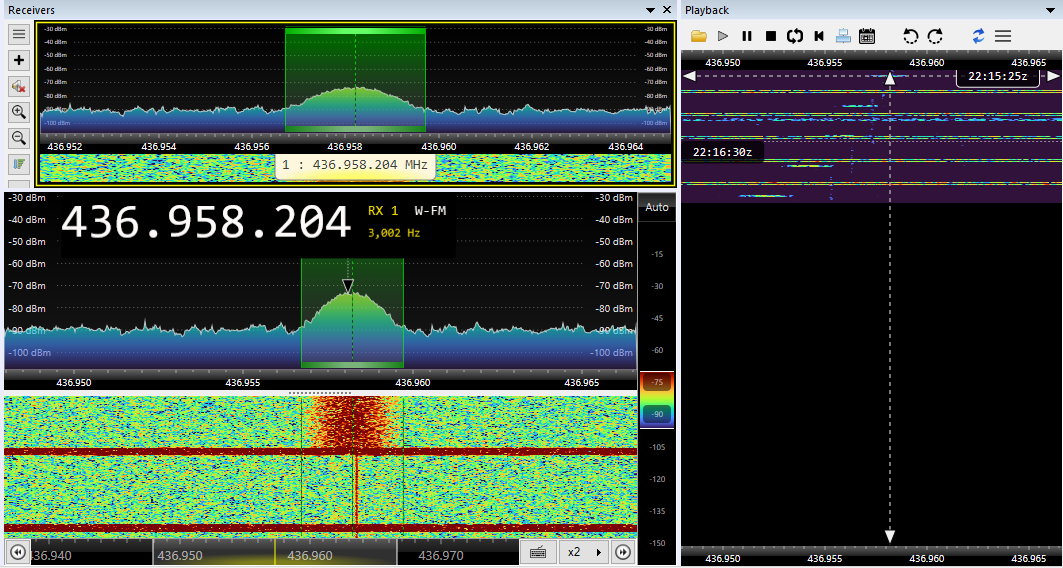Screen dimensions: 1063x568
Task: Open the keyboard frequency entry button
Action: click(538, 552)
